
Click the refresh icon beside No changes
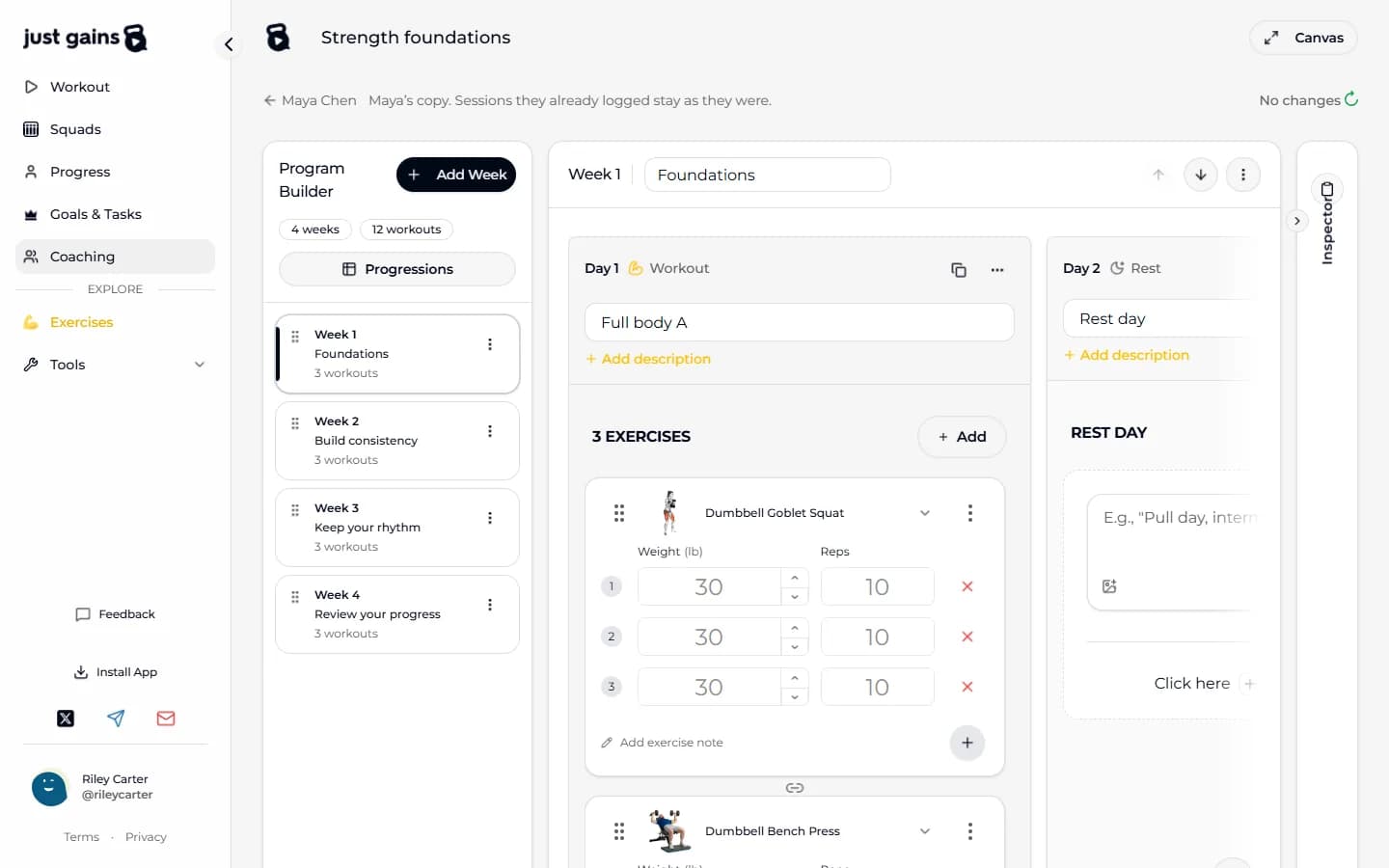coord(1351,99)
